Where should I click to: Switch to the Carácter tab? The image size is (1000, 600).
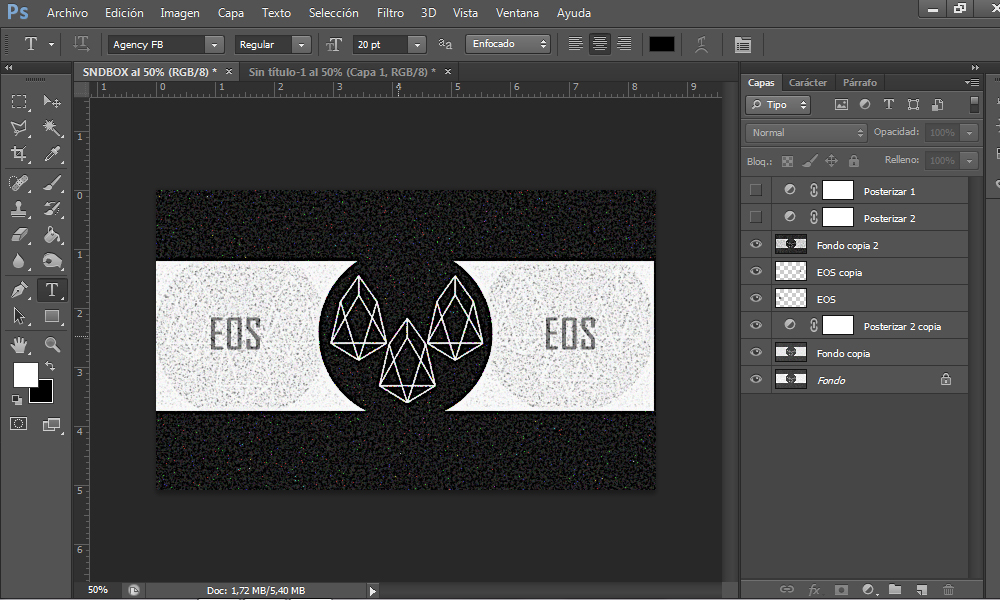[x=807, y=82]
